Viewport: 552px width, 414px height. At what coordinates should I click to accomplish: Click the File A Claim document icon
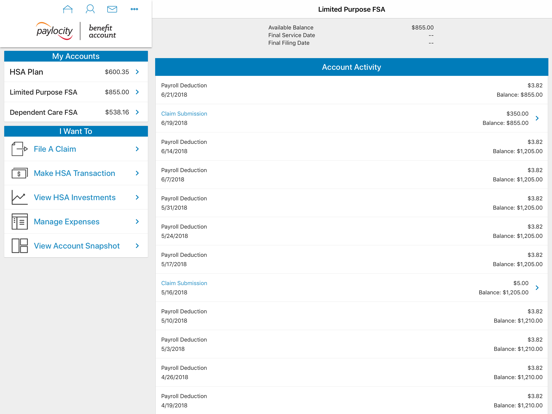coord(19,149)
